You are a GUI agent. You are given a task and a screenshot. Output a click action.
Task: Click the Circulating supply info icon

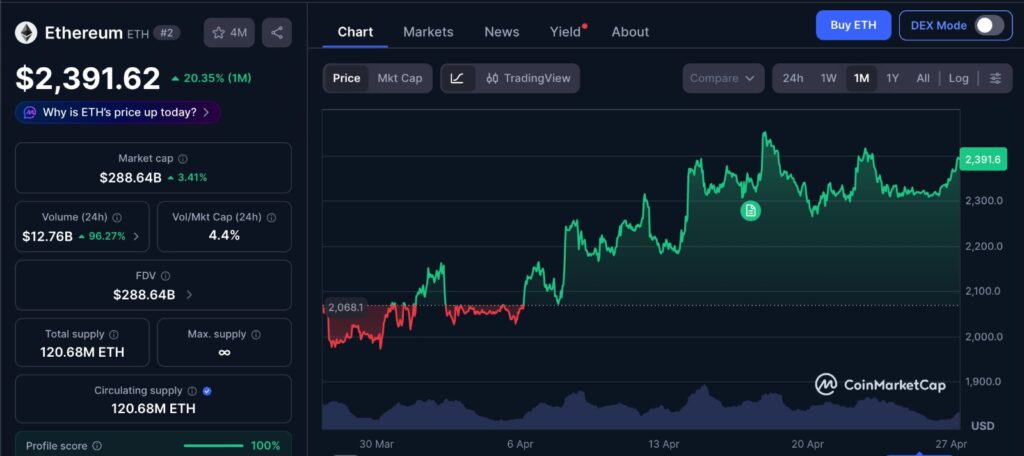[x=192, y=391]
